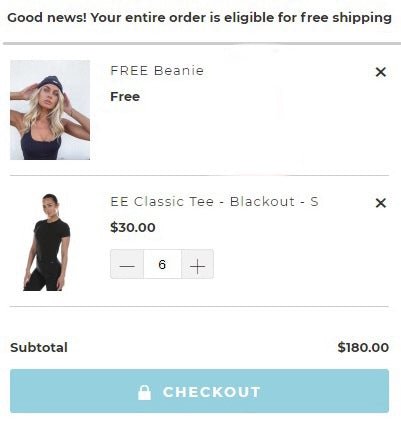Viewport: 401px width, 429px height.
Task: Click the Subtotal label
Action: tap(39, 348)
